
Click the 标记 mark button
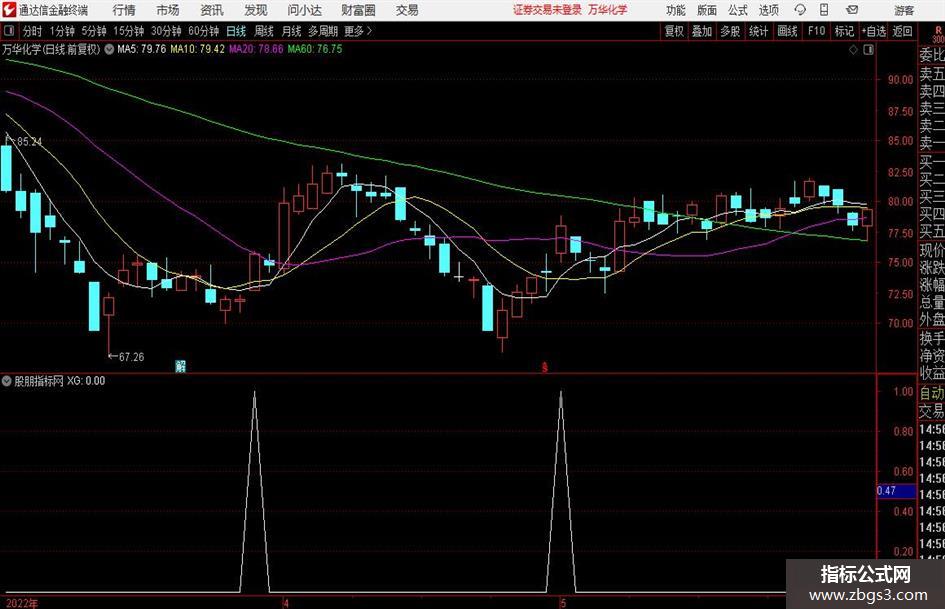pos(844,31)
